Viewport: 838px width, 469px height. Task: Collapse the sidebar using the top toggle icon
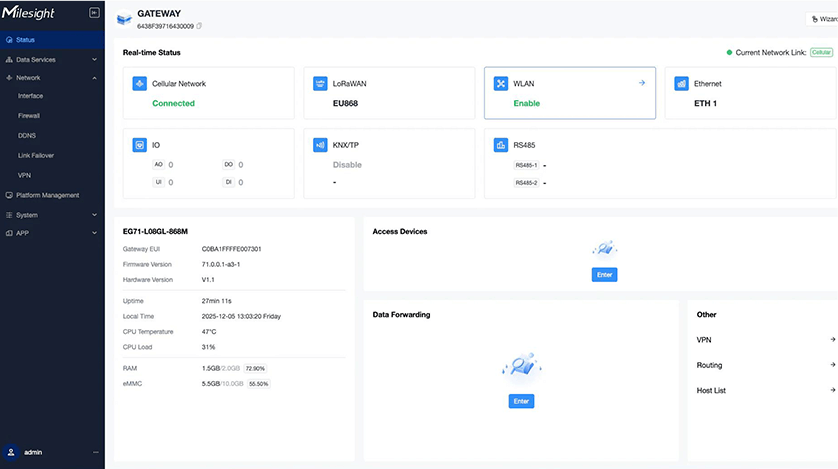(94, 13)
